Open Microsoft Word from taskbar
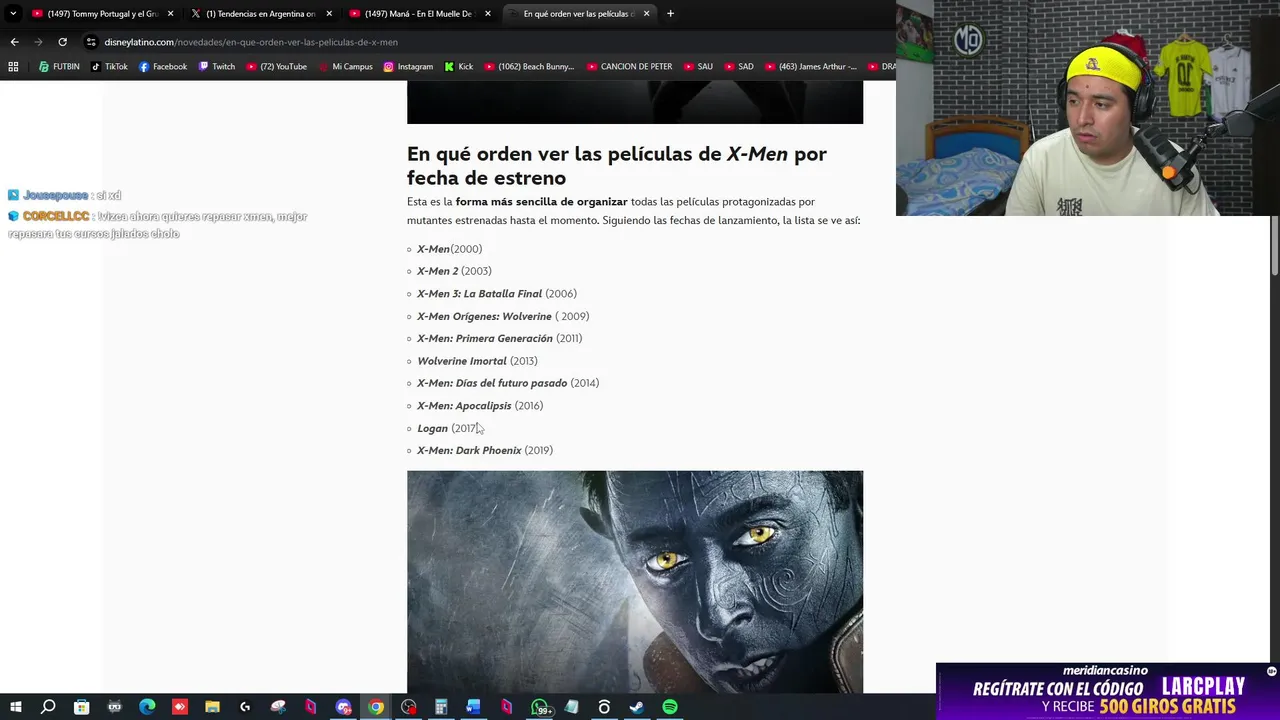Screen dimensions: 1280x720 [473, 707]
